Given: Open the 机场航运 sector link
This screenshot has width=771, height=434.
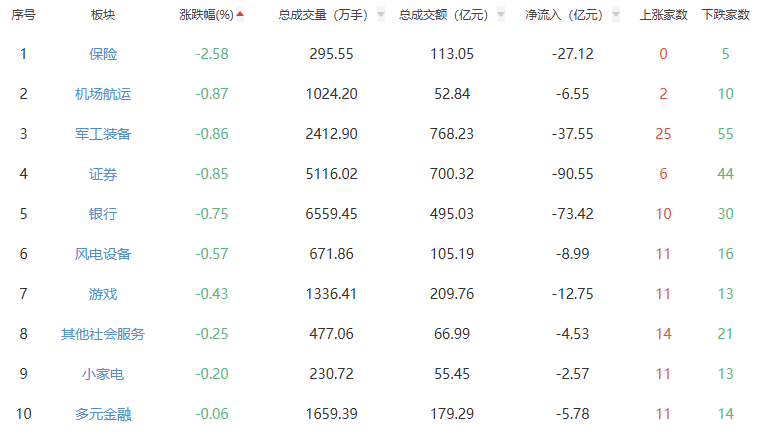Looking at the screenshot, I should click(x=102, y=94).
